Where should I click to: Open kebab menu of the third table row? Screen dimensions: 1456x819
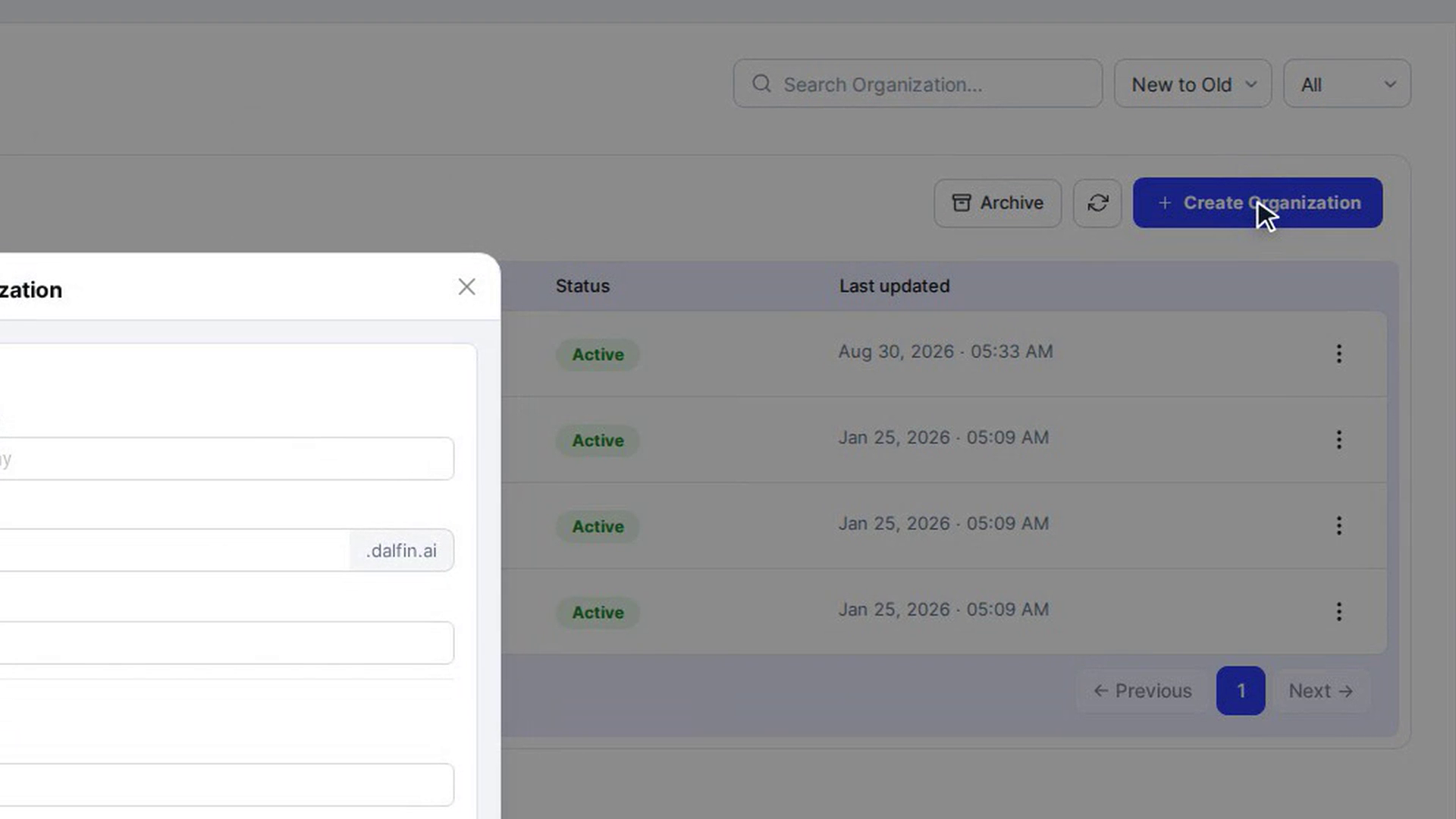click(1338, 526)
